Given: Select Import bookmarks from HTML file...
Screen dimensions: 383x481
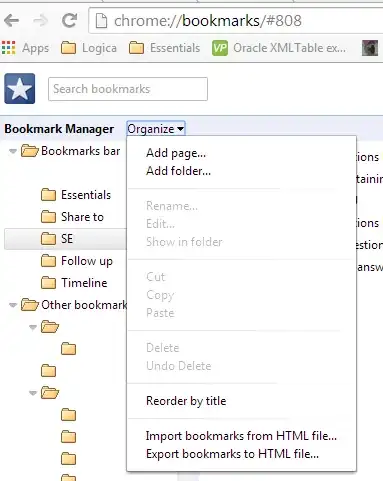Looking at the screenshot, I should (x=241, y=436).
